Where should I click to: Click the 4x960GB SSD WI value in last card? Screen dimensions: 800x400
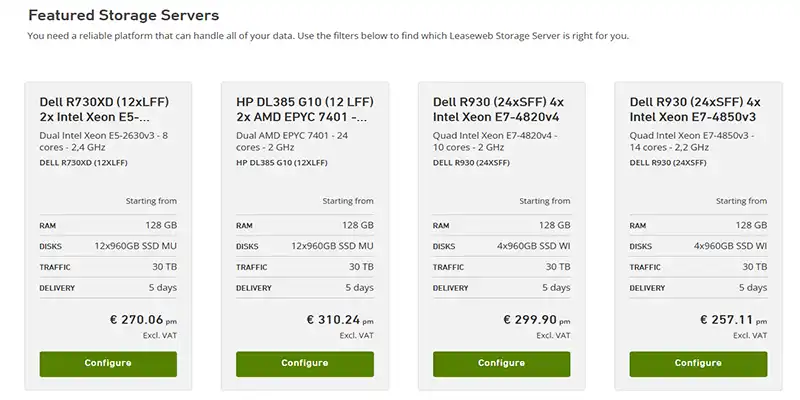pos(731,246)
